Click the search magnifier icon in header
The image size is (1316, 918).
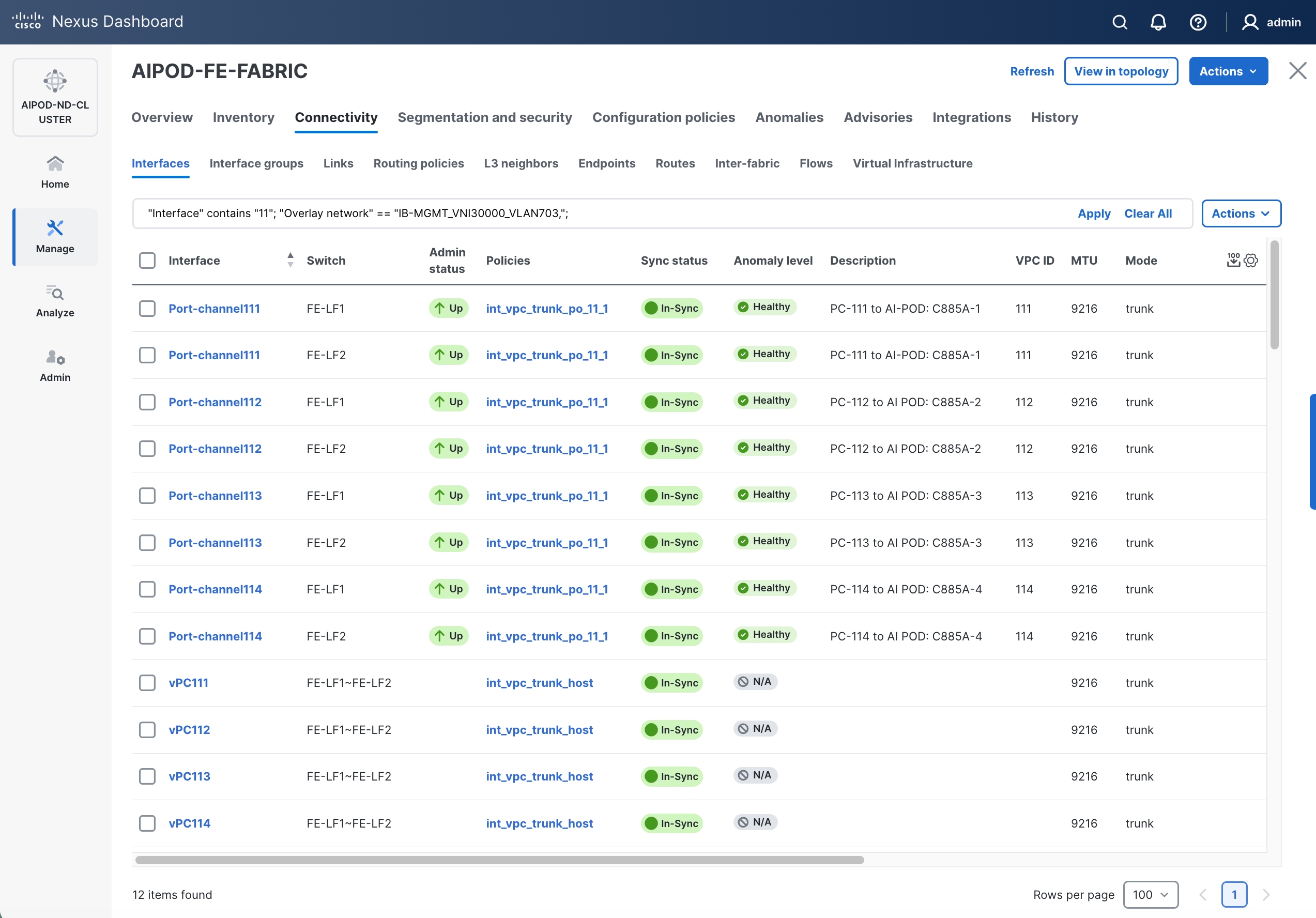pyautogui.click(x=1120, y=22)
